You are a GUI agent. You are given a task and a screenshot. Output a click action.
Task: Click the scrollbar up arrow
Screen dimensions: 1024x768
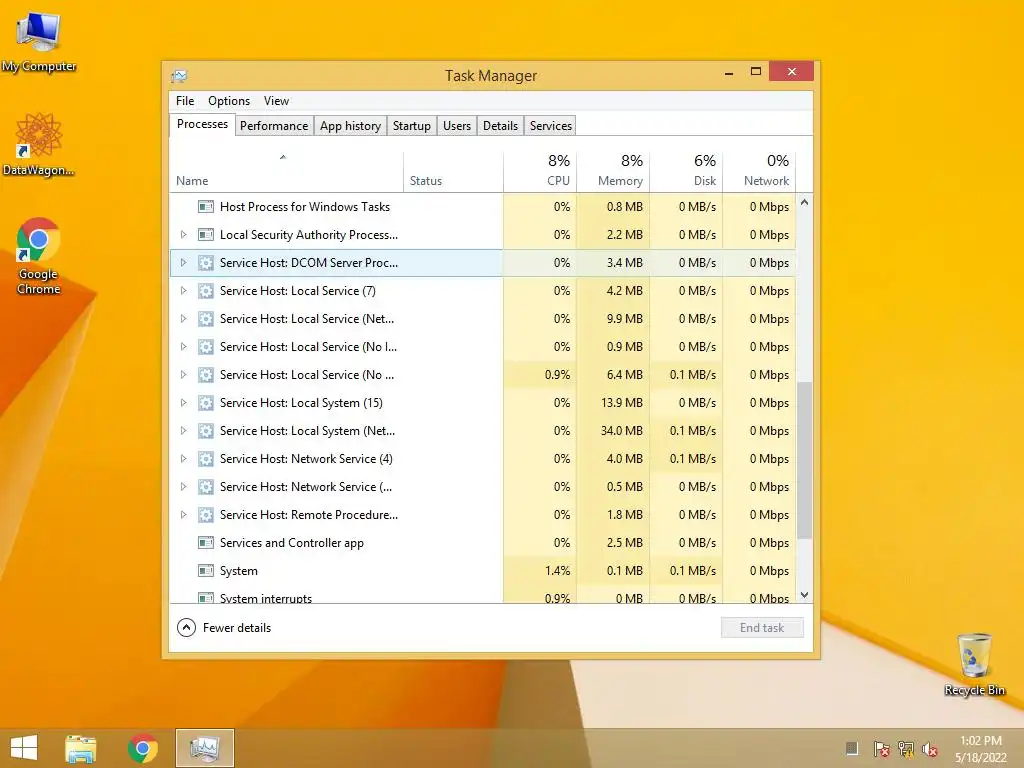pos(805,202)
